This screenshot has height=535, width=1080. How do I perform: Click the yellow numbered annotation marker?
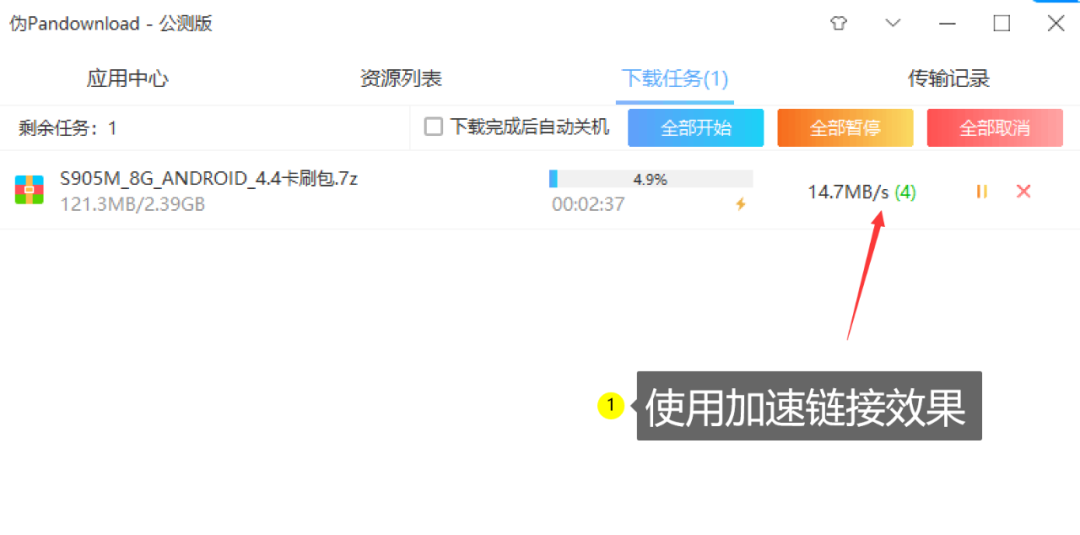coord(610,406)
